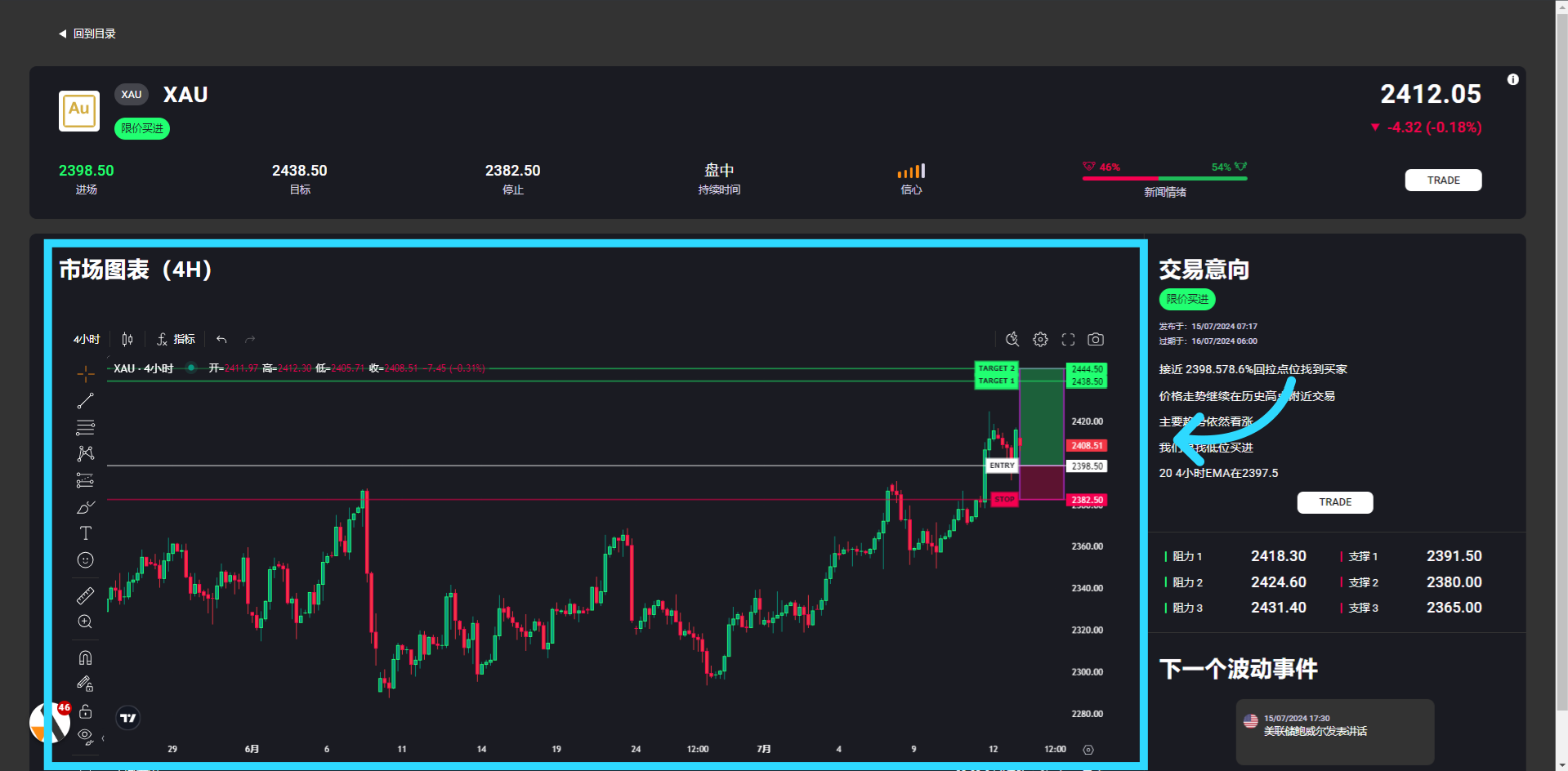The width and height of the screenshot is (1568, 771).
Task: Open the 美联储鲍威尔发表讲话 event card
Action: pyautogui.click(x=1334, y=731)
